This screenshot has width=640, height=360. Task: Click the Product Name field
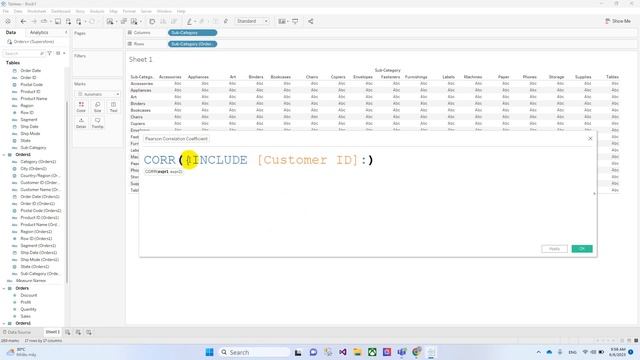pyautogui.click(x=34, y=99)
